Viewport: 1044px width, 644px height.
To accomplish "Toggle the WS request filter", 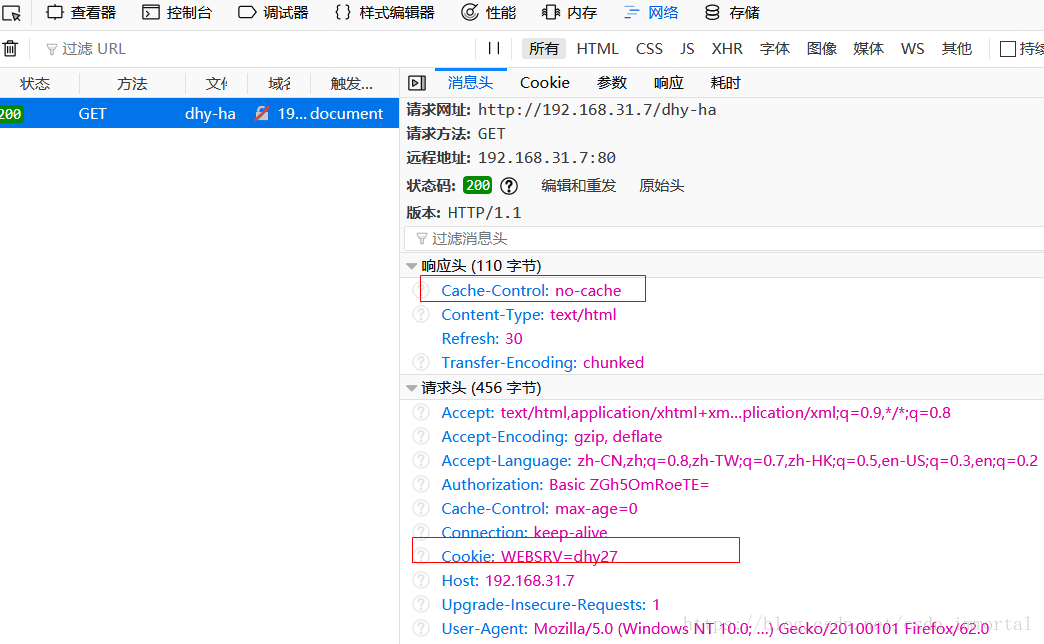I will click(912, 47).
